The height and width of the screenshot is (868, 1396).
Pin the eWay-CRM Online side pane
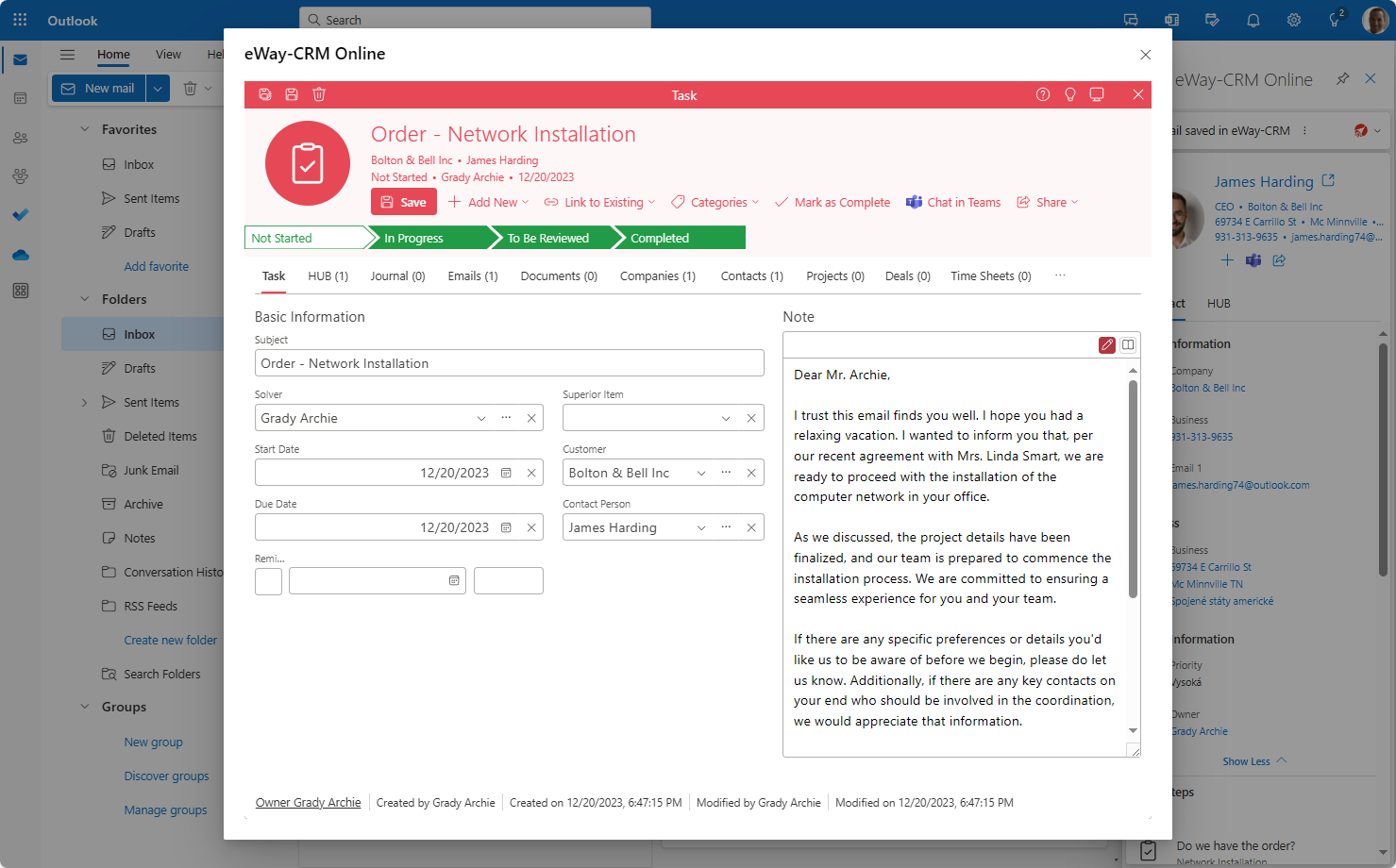(1342, 79)
